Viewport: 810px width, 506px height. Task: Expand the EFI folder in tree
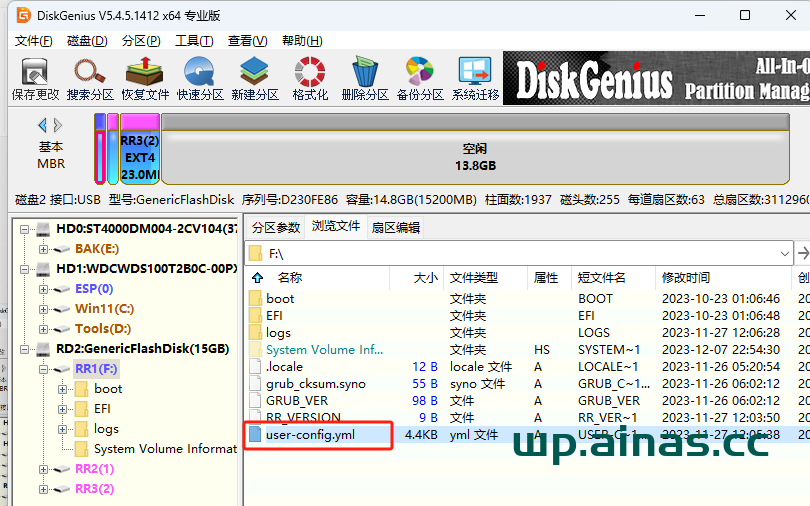(x=63, y=409)
